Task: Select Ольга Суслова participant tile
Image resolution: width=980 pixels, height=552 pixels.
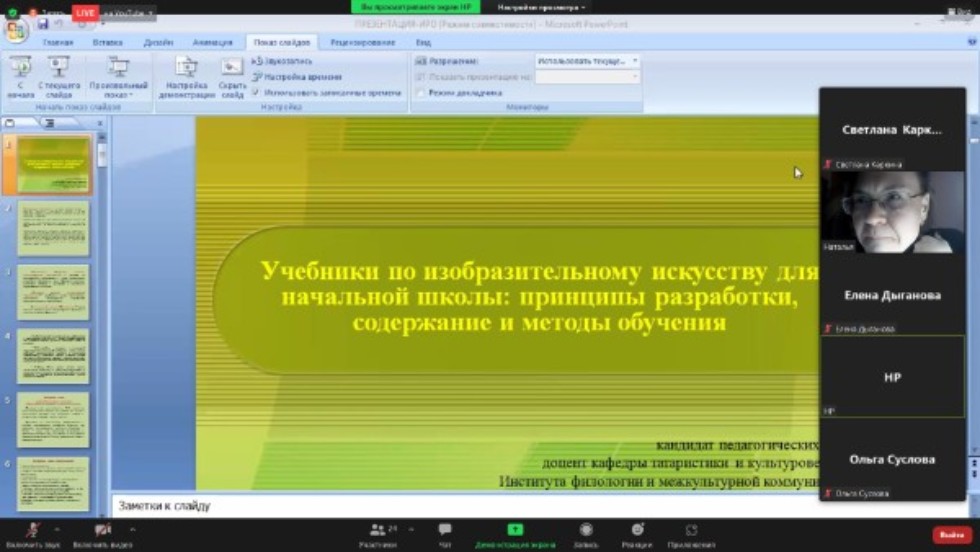Action: coord(892,459)
